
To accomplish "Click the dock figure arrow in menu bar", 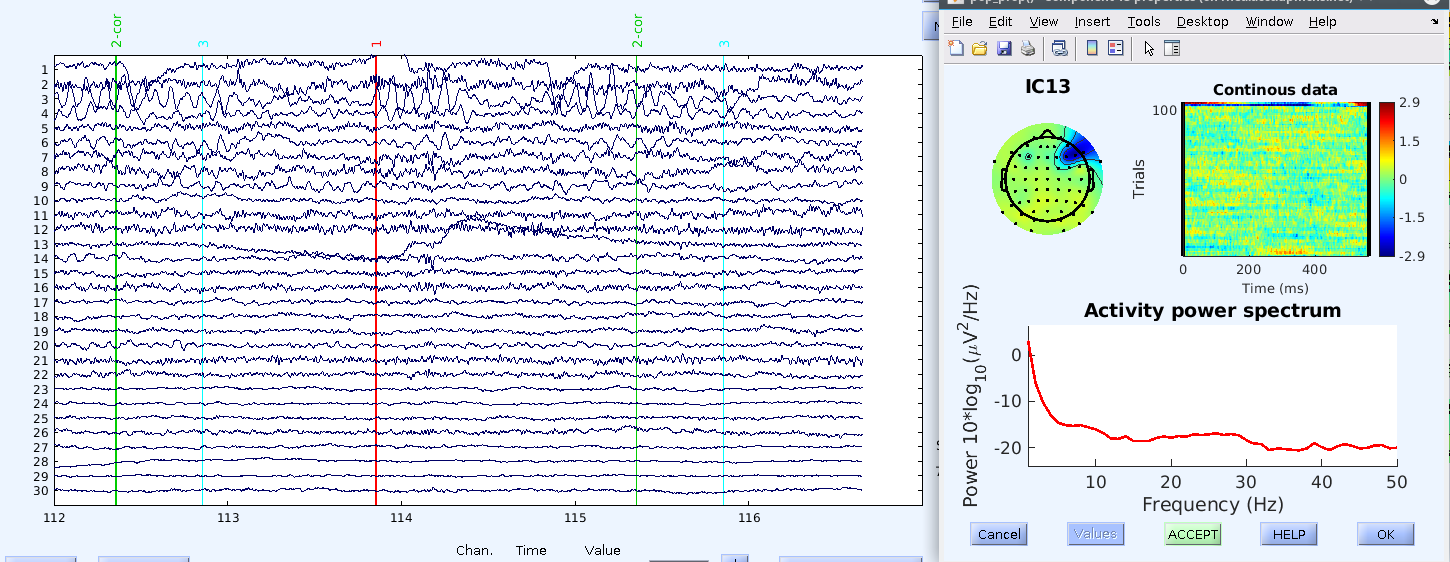I will 1435,21.
